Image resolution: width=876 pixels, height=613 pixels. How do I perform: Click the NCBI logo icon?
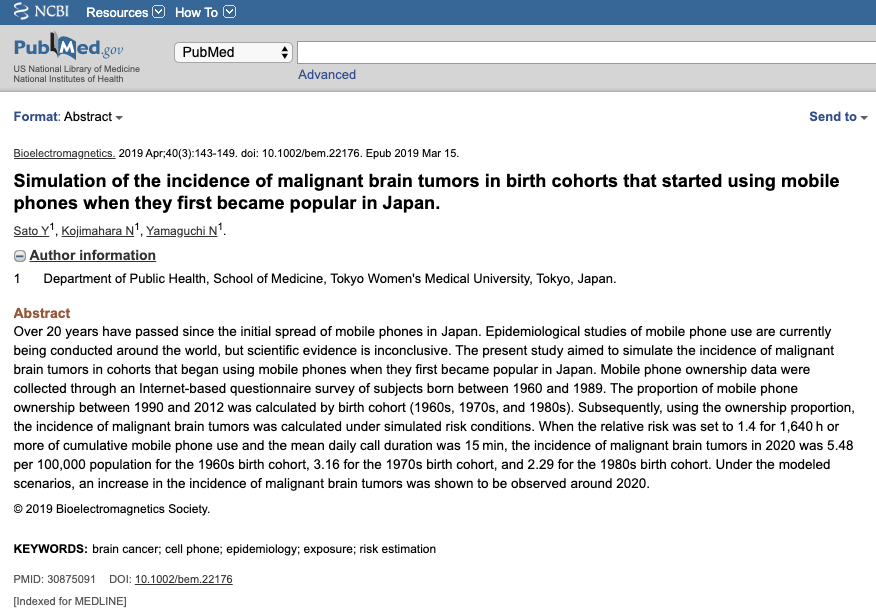[41, 11]
